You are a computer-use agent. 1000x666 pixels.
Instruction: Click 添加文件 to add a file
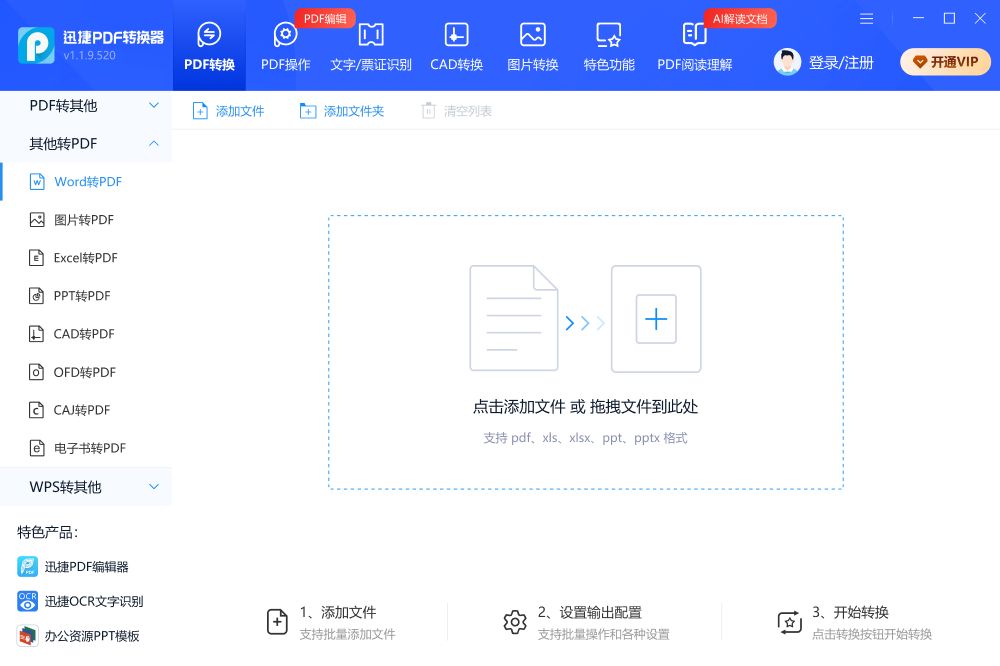pyautogui.click(x=228, y=111)
